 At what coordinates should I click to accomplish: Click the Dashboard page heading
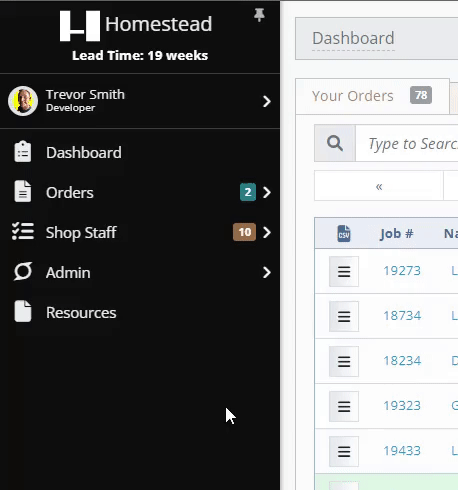point(353,38)
